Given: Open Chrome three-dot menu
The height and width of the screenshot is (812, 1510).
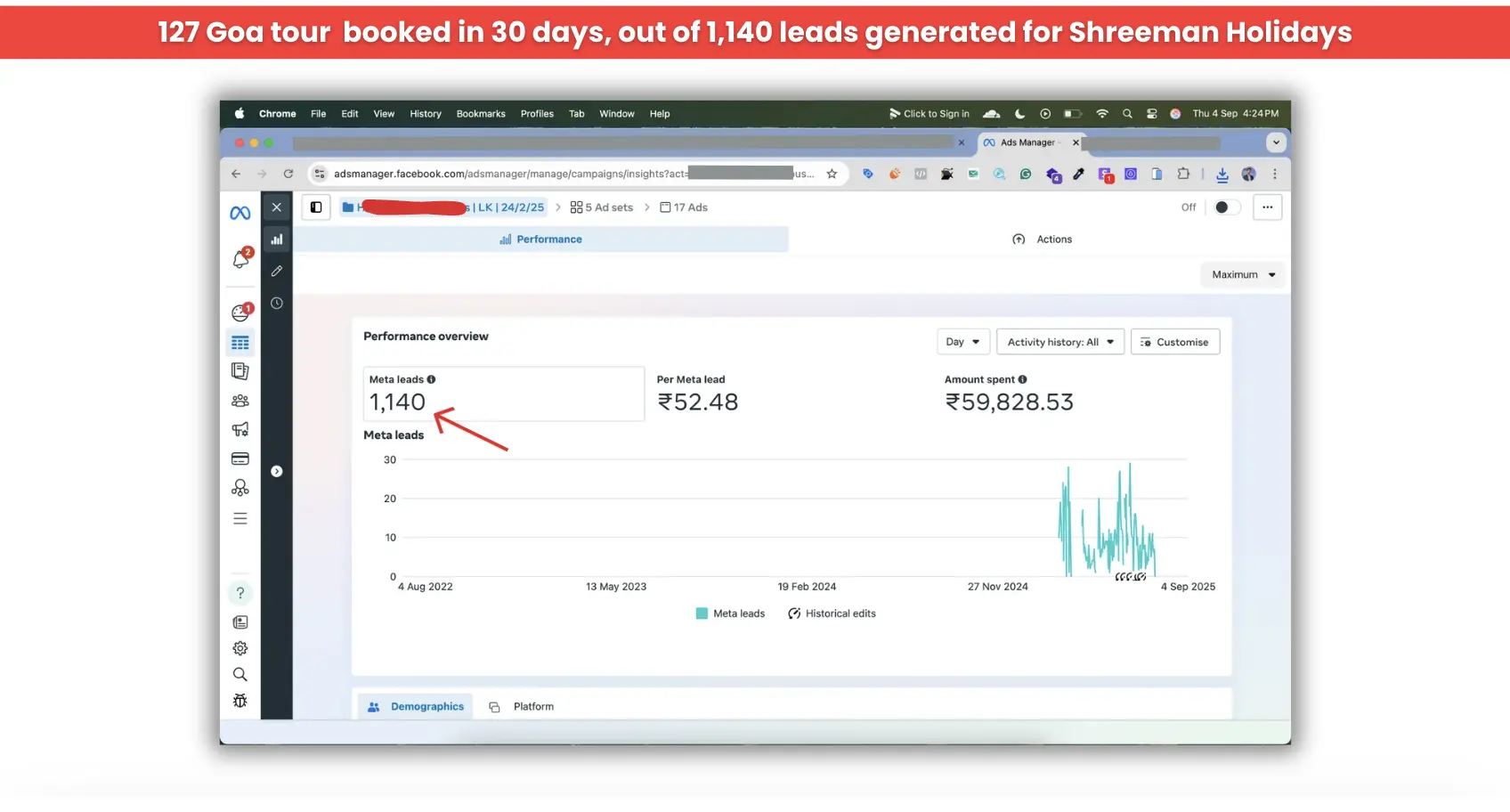Looking at the screenshot, I should [x=1275, y=175].
